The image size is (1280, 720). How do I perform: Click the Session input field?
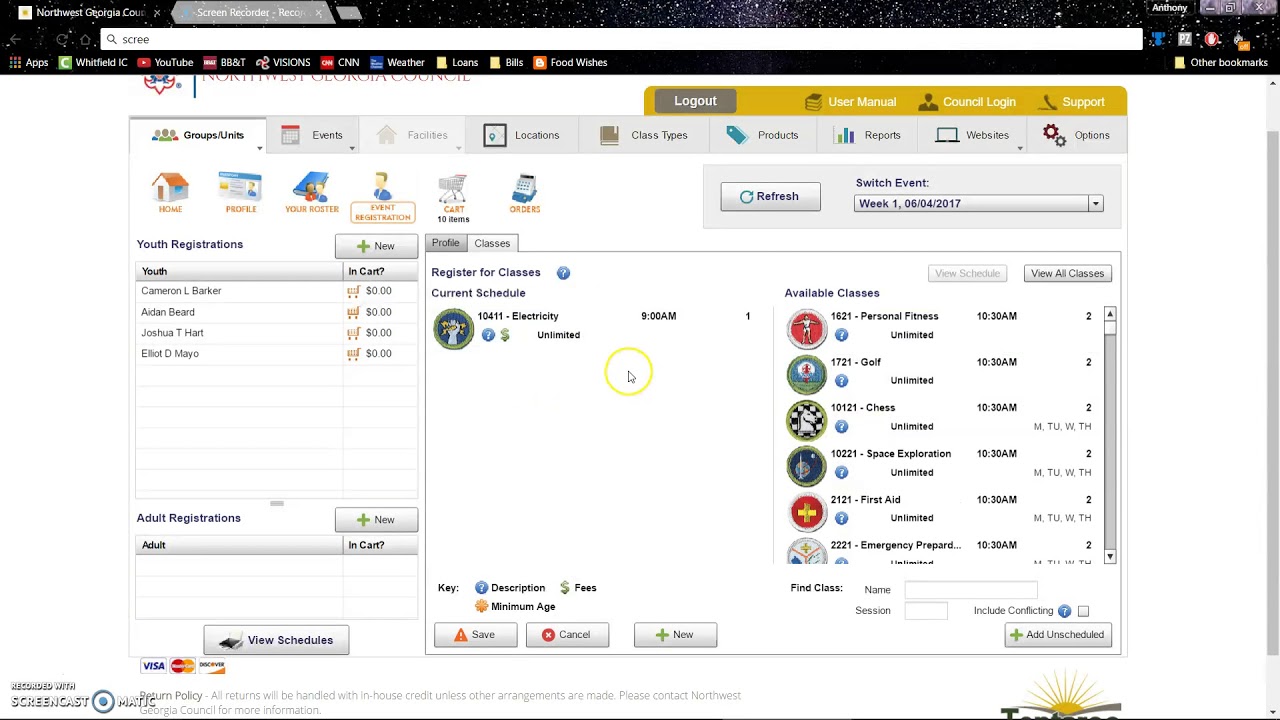pos(926,611)
